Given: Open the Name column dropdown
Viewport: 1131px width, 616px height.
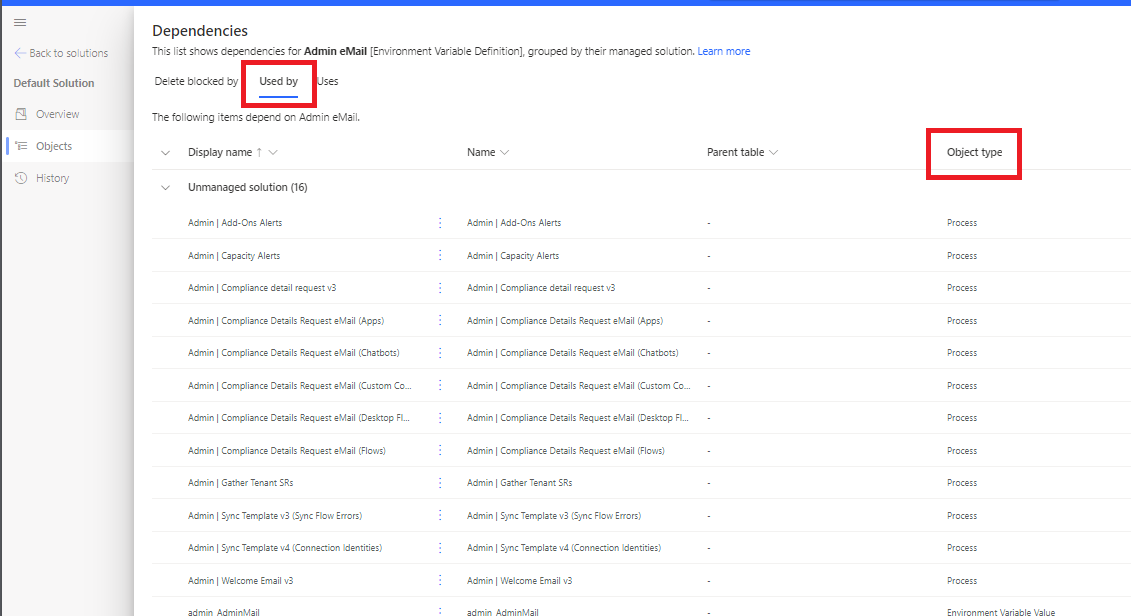Looking at the screenshot, I should (x=504, y=152).
